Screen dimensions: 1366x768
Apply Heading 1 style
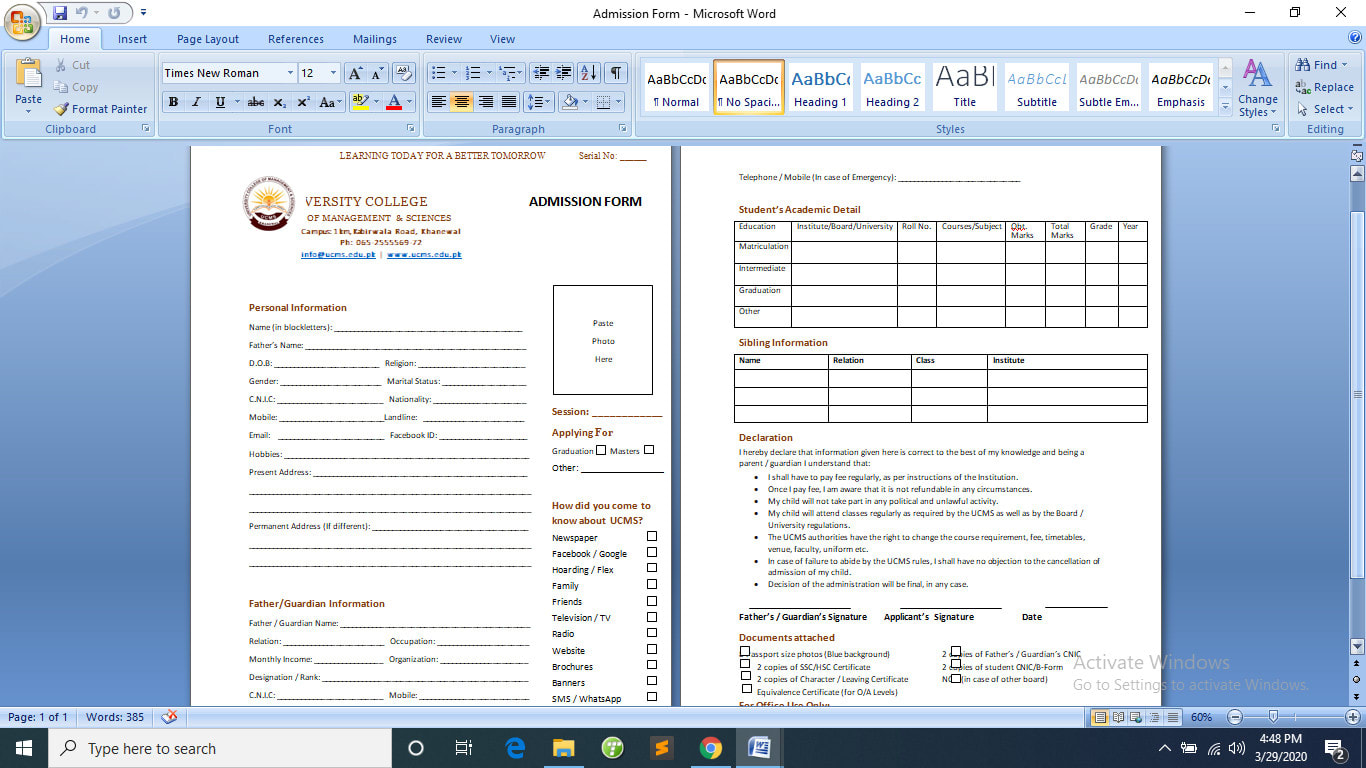820,88
